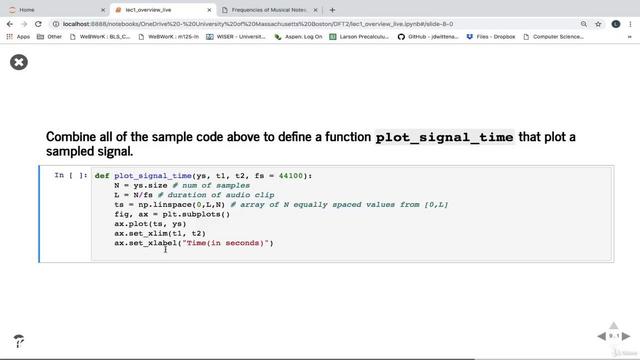Viewport: 640px width, 360px height.
Task: Click the ax.set_xlabel code line
Action: pyautogui.click(x=194, y=243)
